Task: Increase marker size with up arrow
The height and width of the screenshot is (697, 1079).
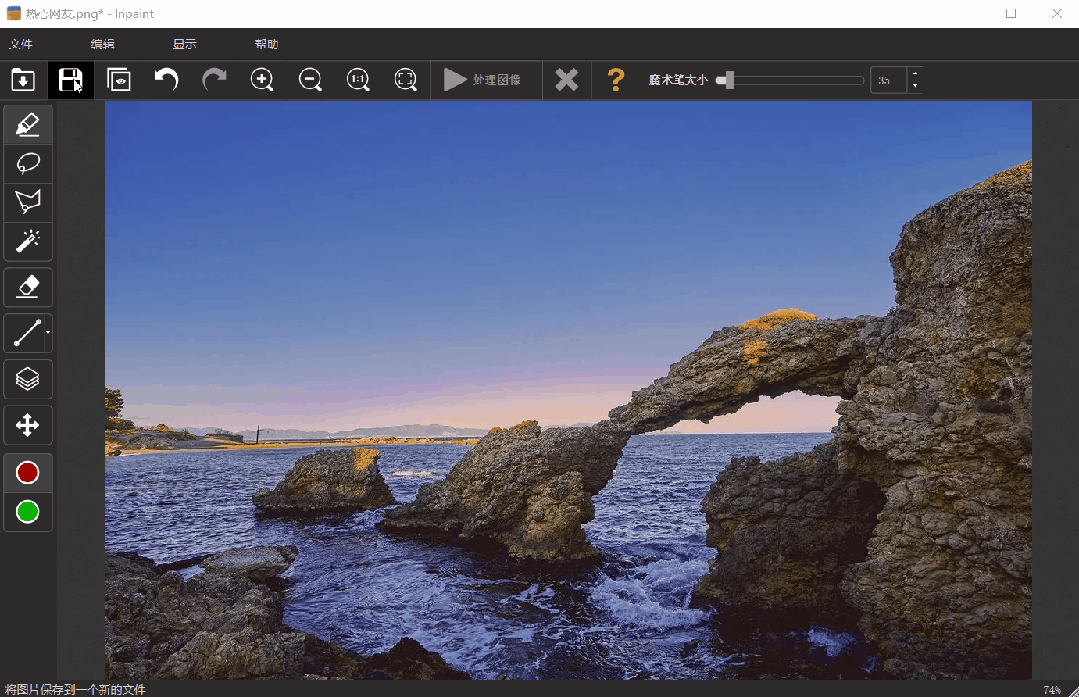Action: coord(914,74)
